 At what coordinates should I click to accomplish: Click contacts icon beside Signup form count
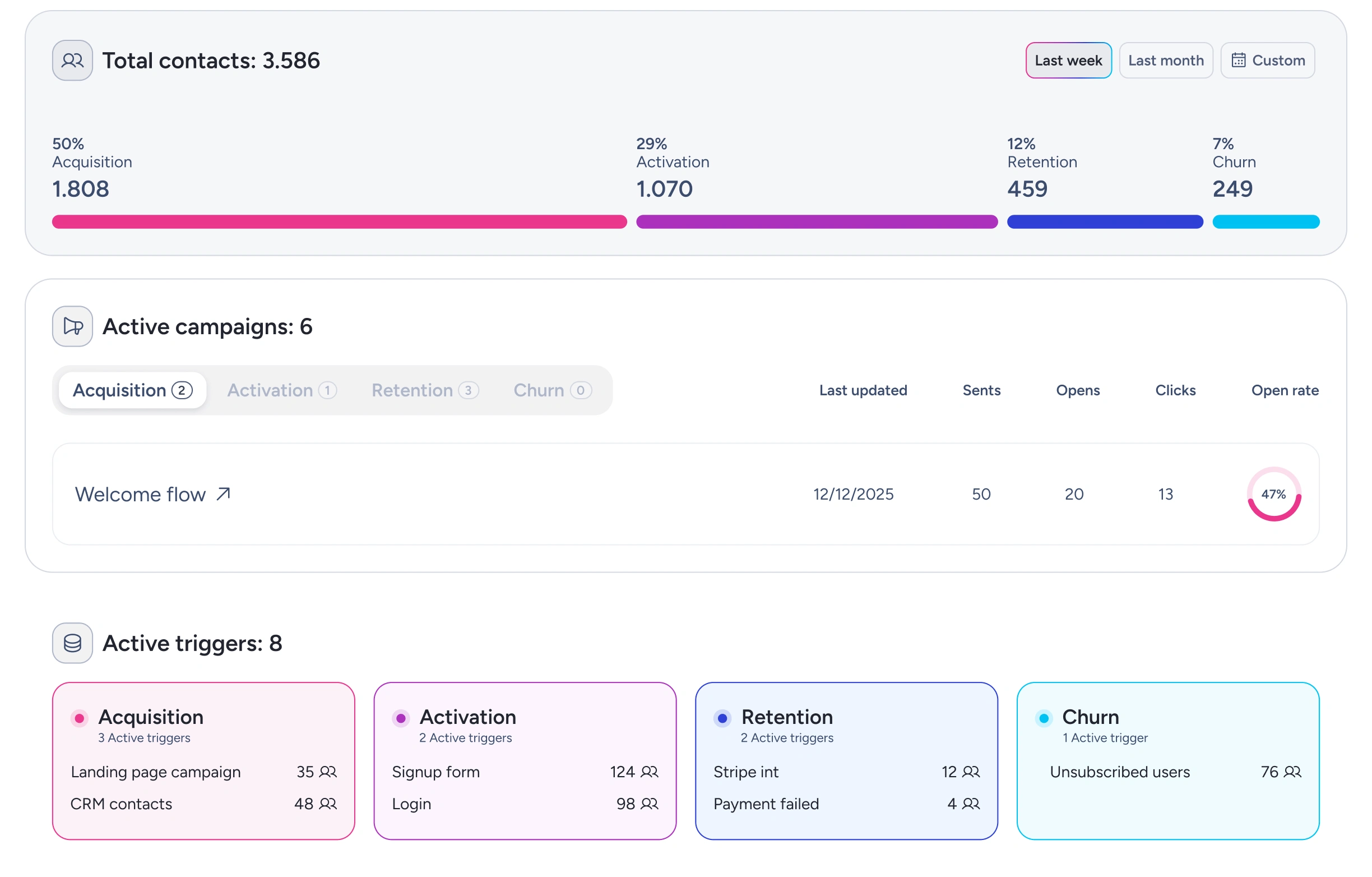click(x=650, y=772)
